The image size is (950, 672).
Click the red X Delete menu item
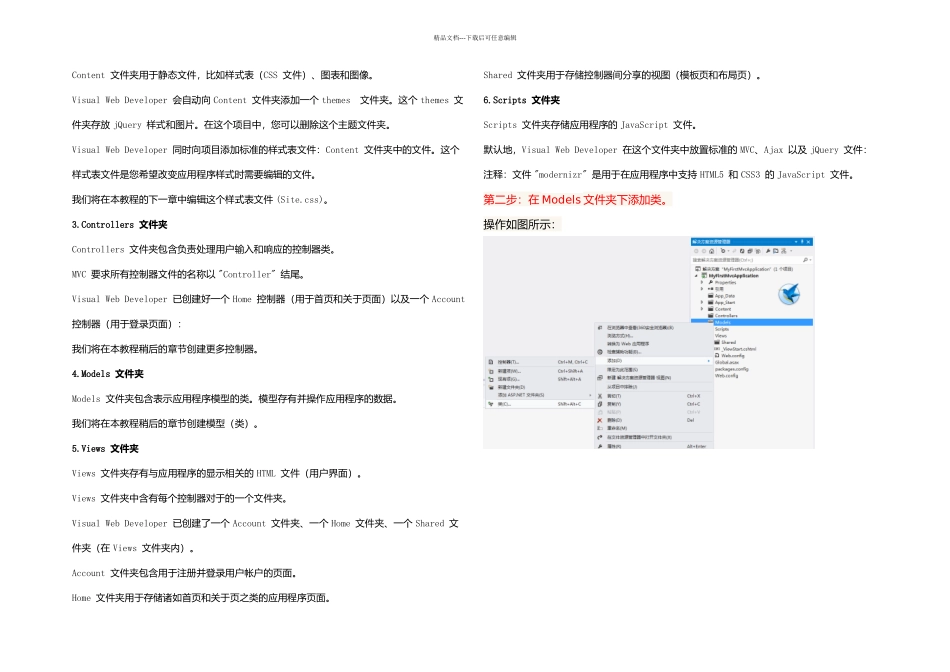coord(654,420)
